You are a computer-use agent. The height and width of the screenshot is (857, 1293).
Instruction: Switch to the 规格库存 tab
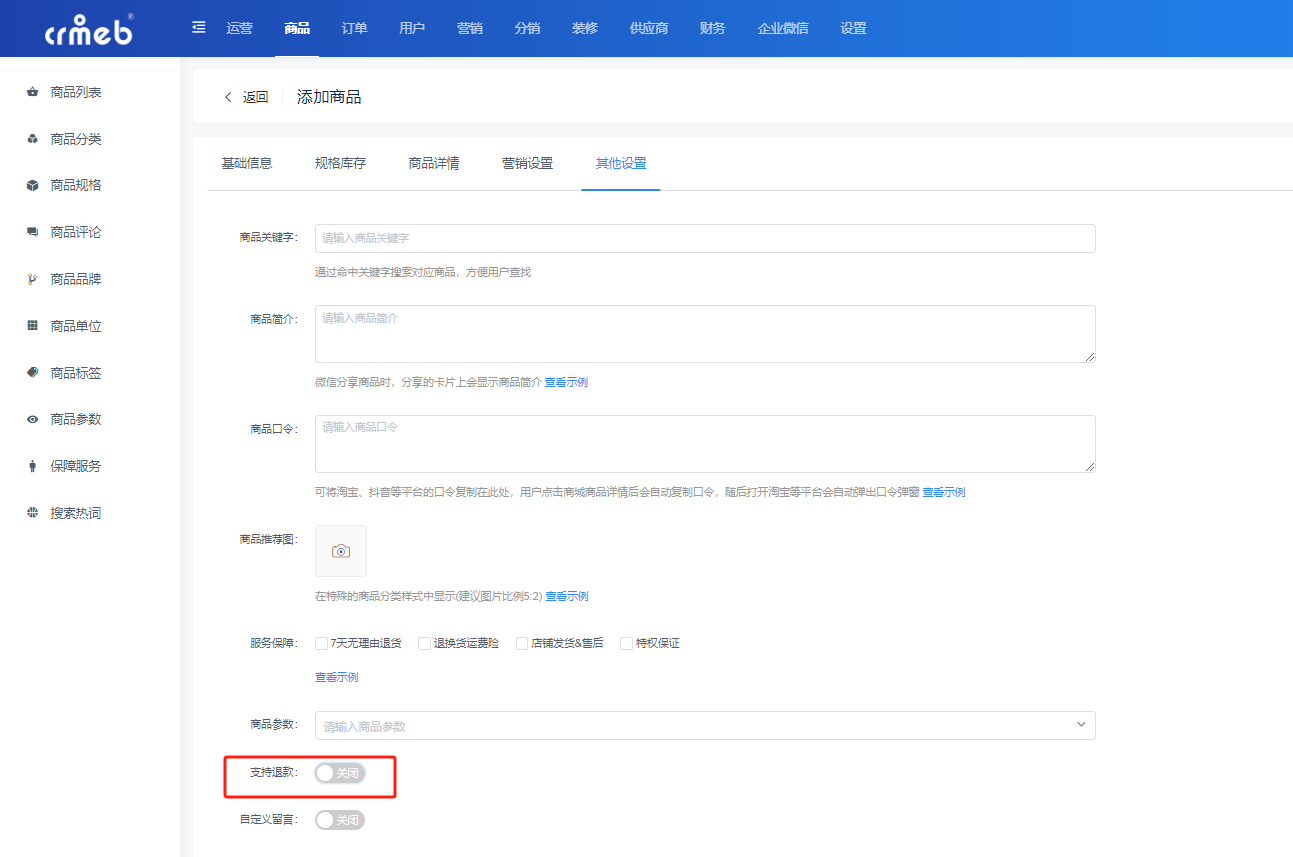point(340,163)
